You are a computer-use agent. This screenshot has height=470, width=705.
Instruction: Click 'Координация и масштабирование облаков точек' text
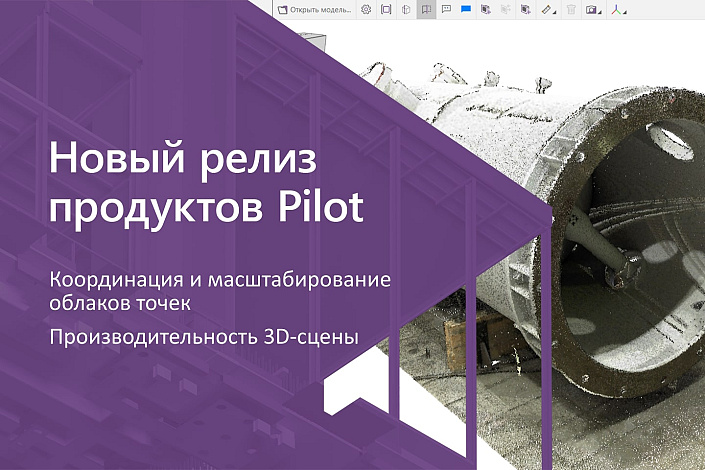pos(222,288)
